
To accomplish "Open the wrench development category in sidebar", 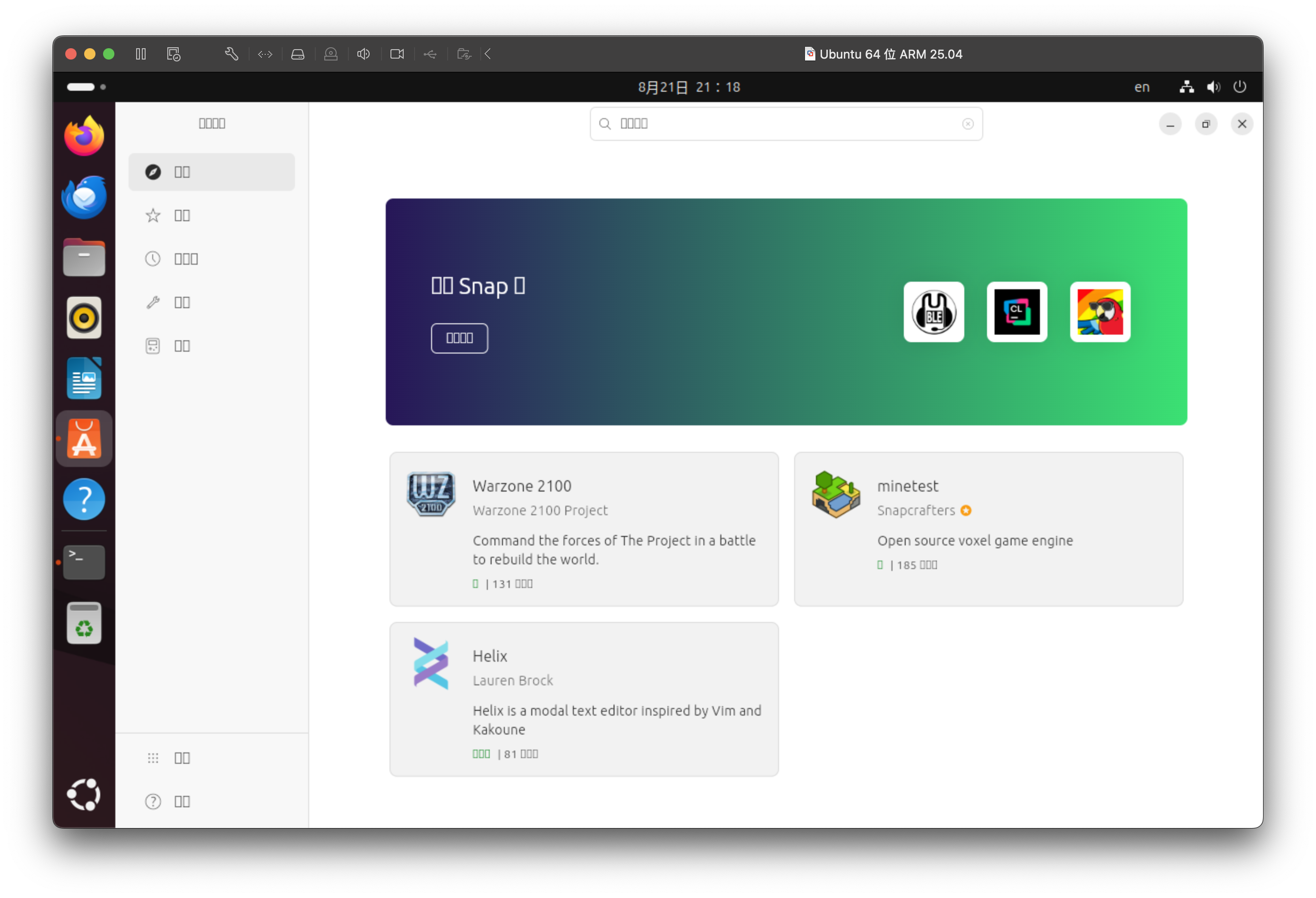I will pos(211,302).
